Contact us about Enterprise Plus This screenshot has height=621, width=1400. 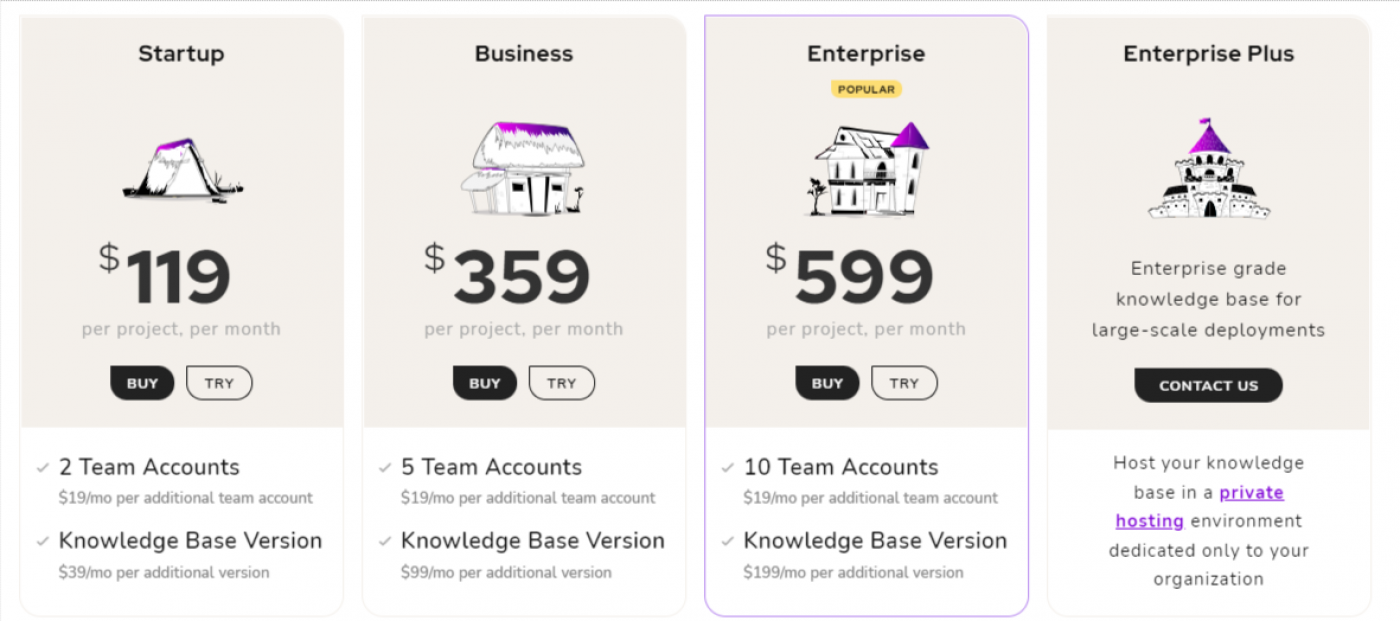[1208, 385]
